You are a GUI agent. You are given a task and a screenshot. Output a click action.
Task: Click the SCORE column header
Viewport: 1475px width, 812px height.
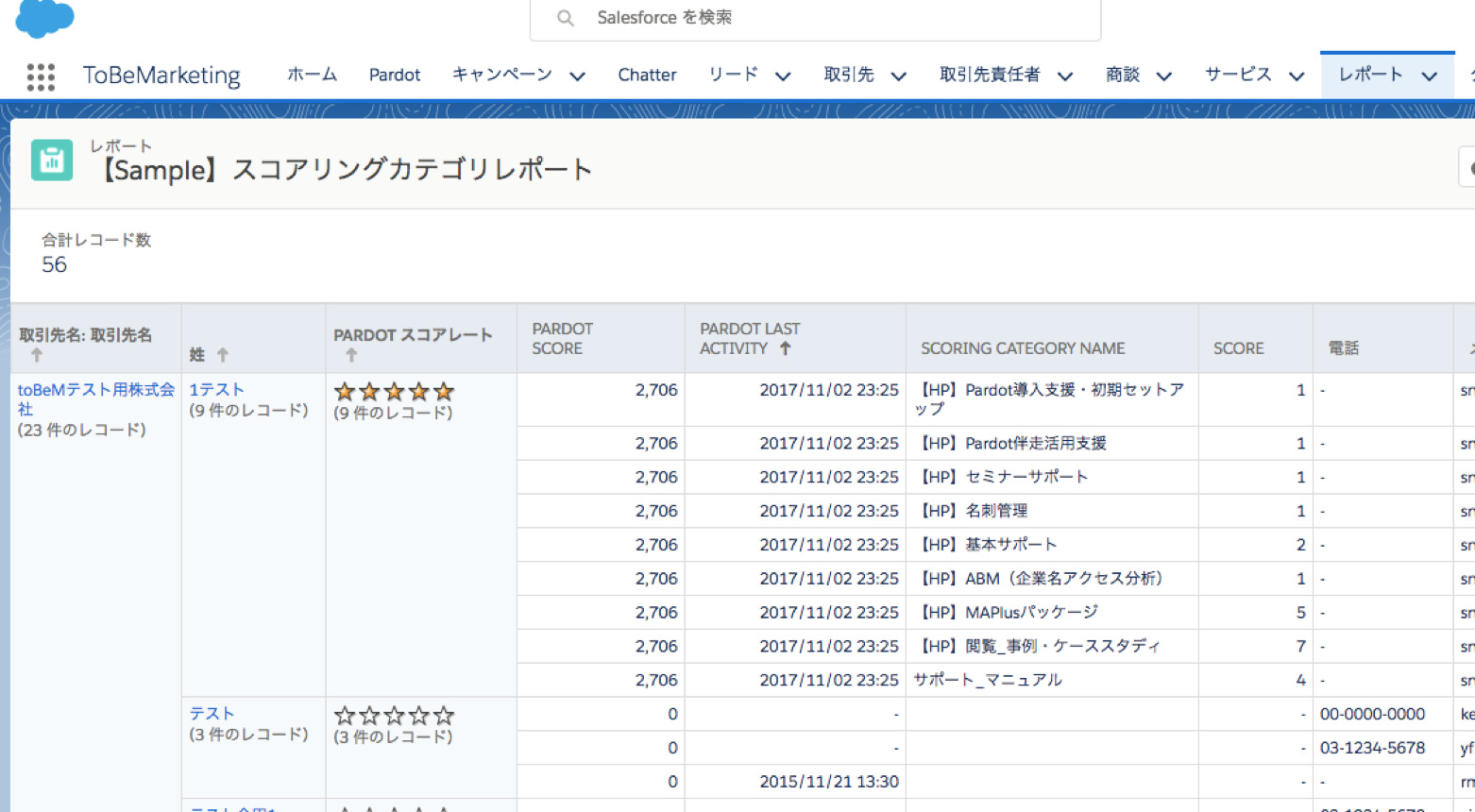1238,348
